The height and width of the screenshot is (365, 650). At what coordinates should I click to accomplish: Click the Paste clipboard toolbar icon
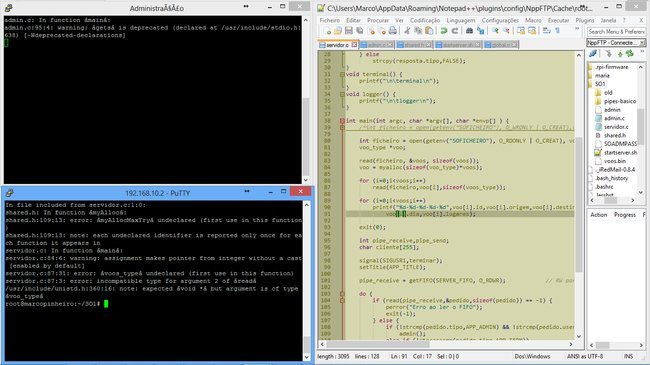pos(429,31)
